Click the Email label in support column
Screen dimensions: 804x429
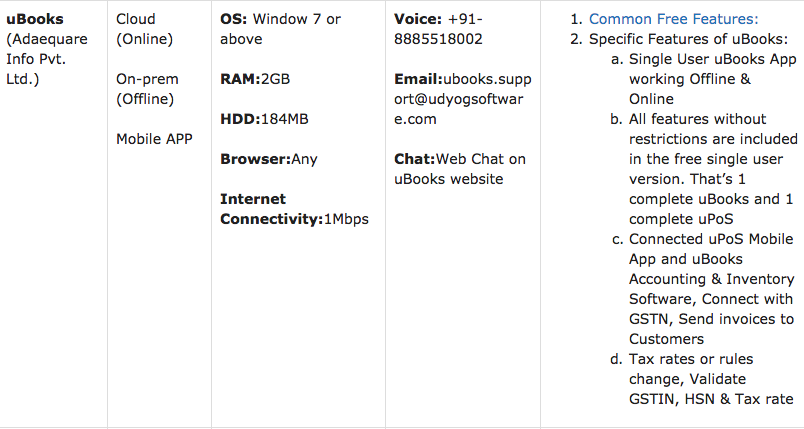(x=418, y=79)
